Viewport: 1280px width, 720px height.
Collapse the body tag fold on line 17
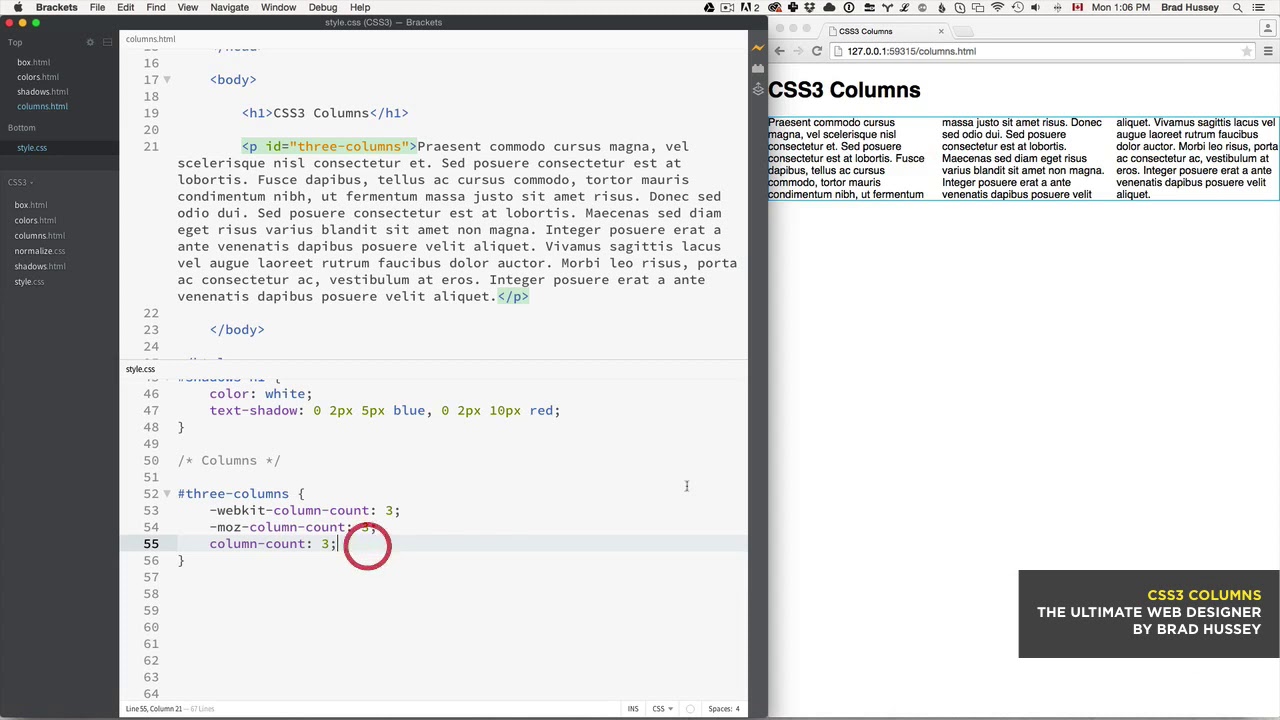167,79
